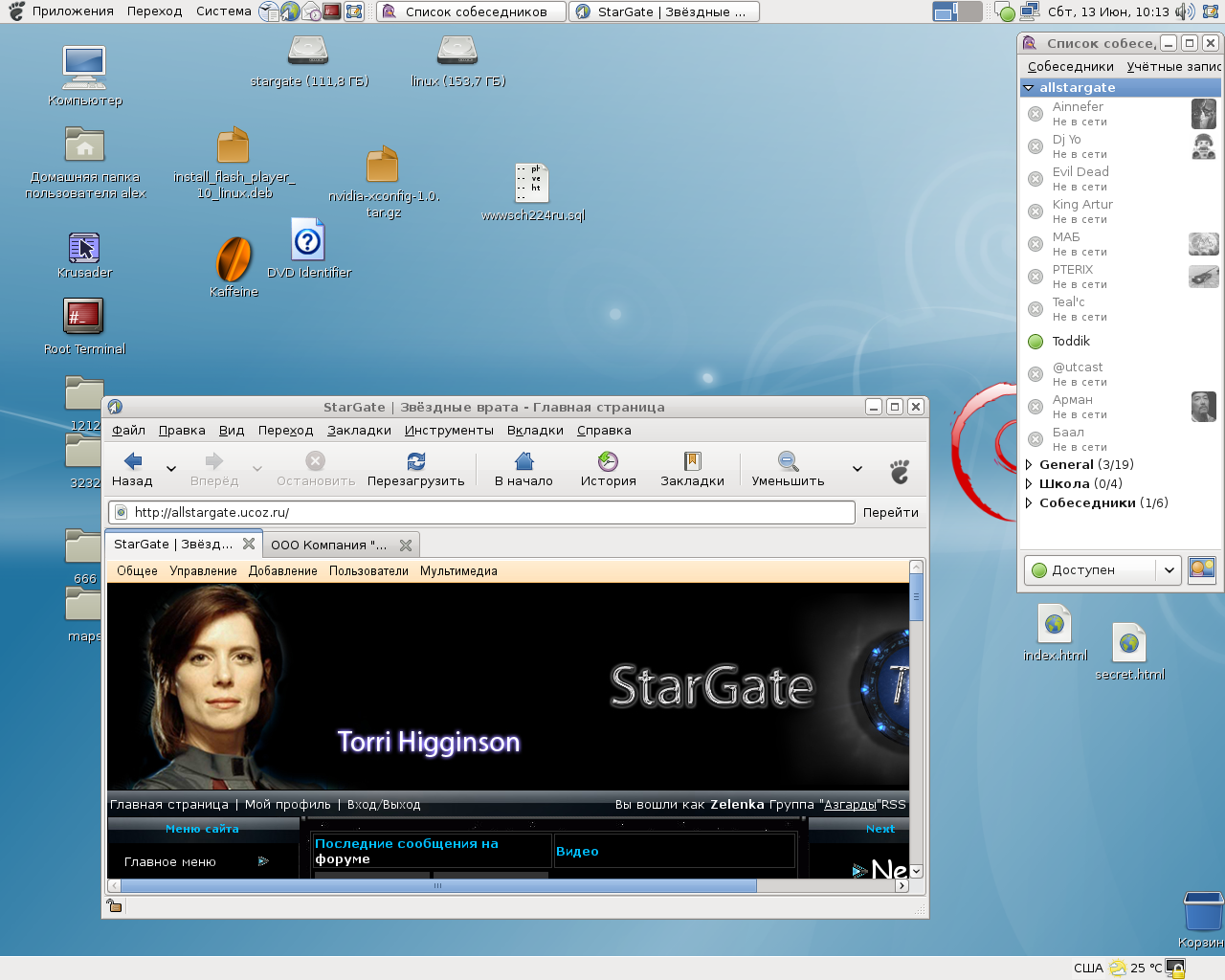
Task: Open the Инструменты menu
Action: [x=449, y=431]
